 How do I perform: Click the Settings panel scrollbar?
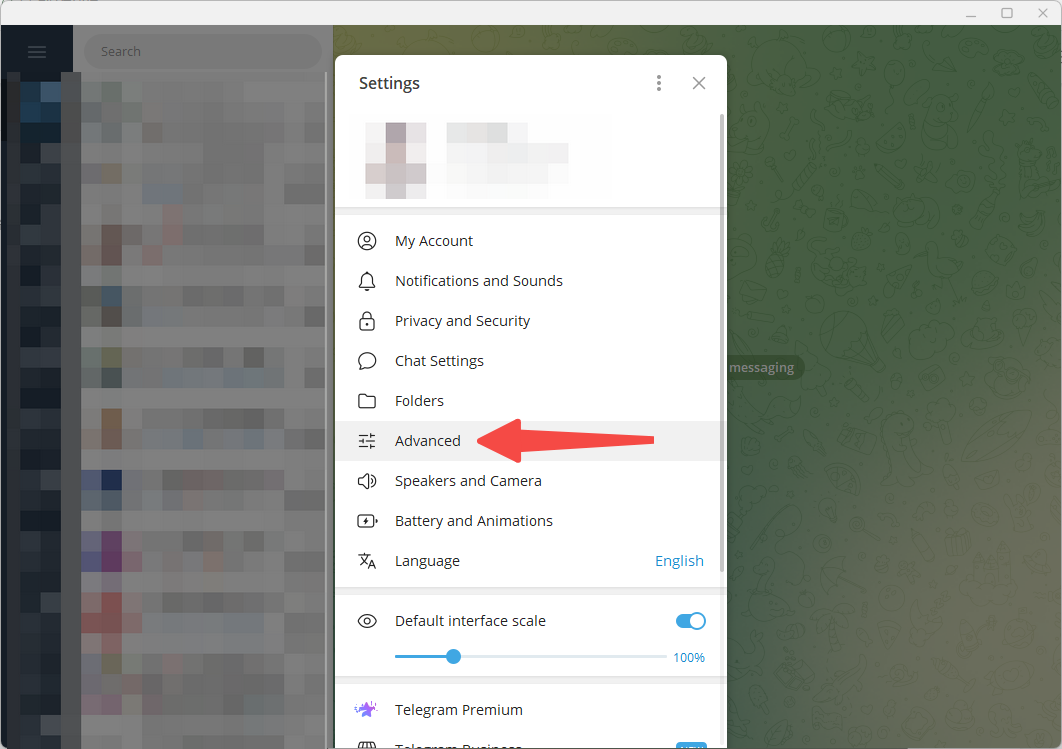722,342
